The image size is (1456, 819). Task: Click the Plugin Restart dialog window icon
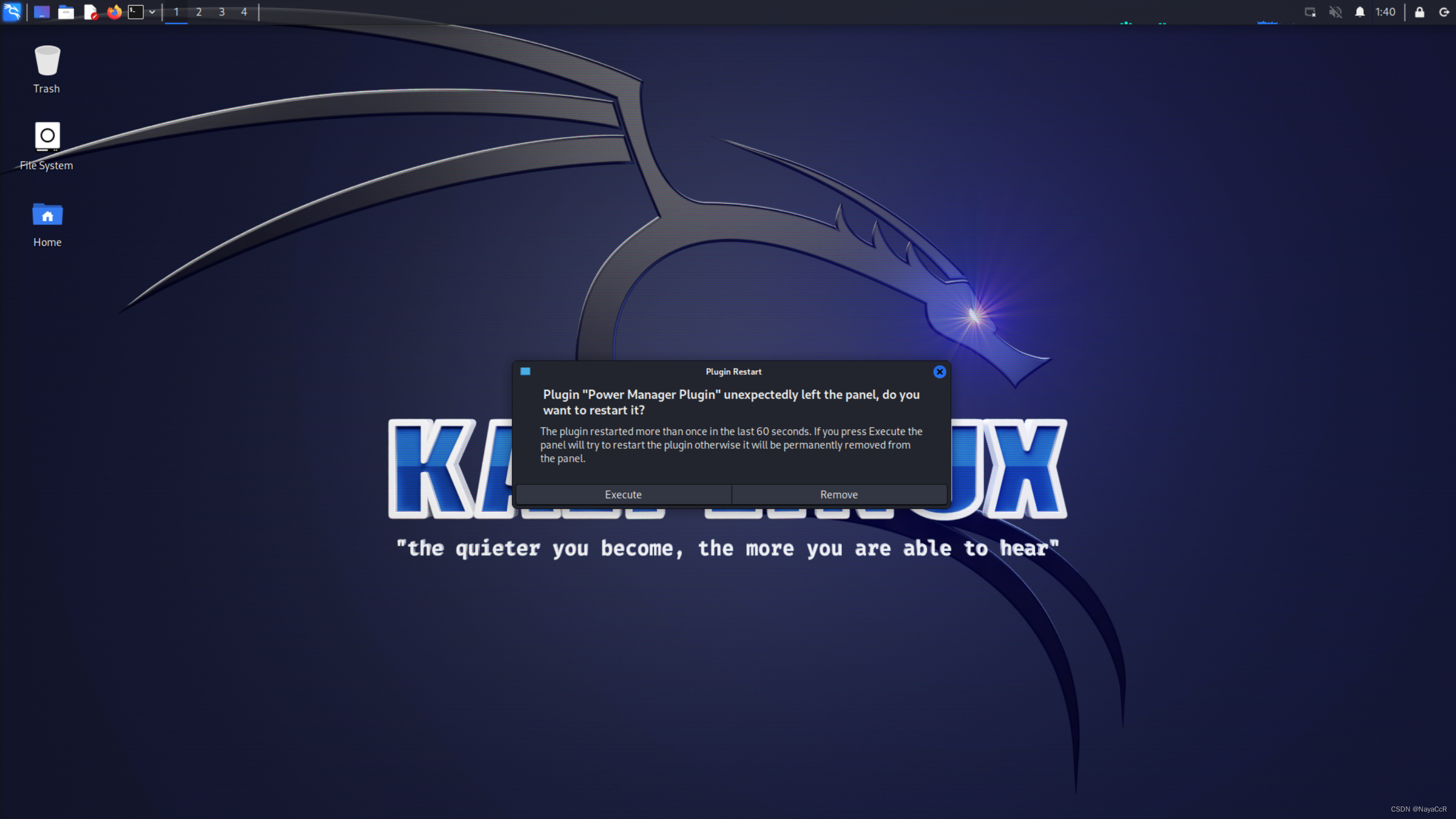pyautogui.click(x=525, y=371)
